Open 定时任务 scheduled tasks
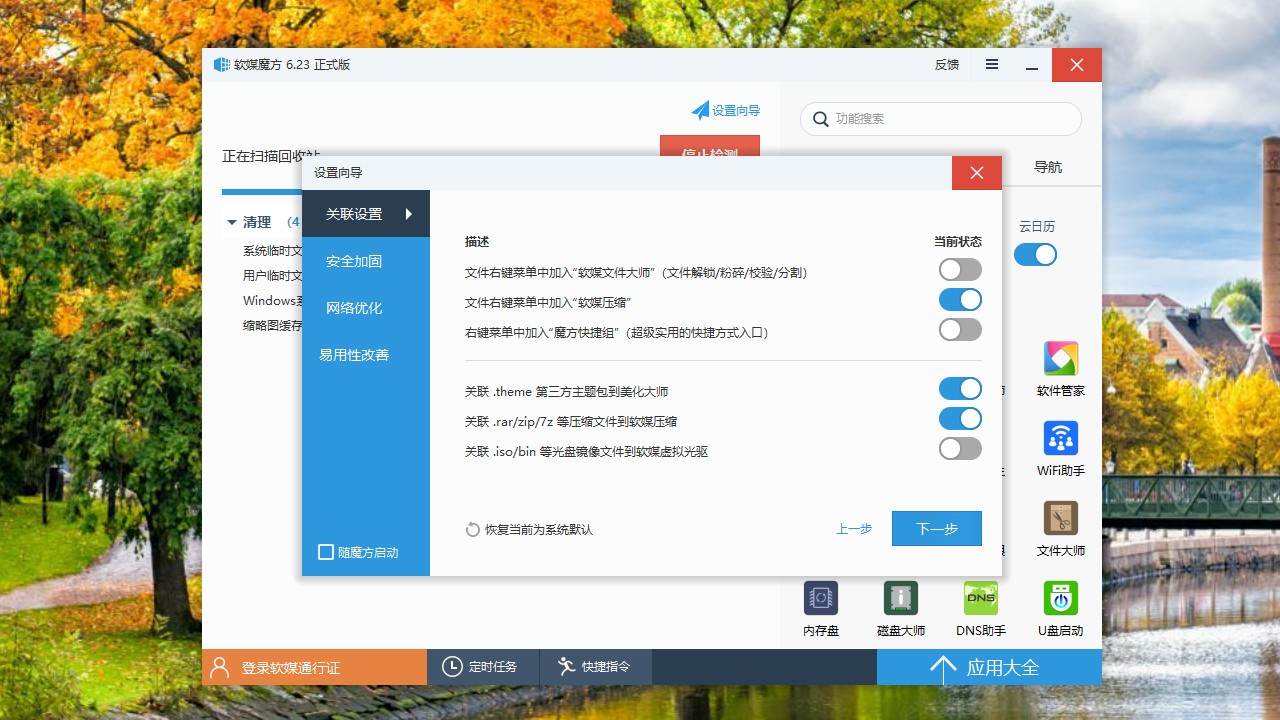Image resolution: width=1280 pixels, height=720 pixels. pyautogui.click(x=483, y=666)
